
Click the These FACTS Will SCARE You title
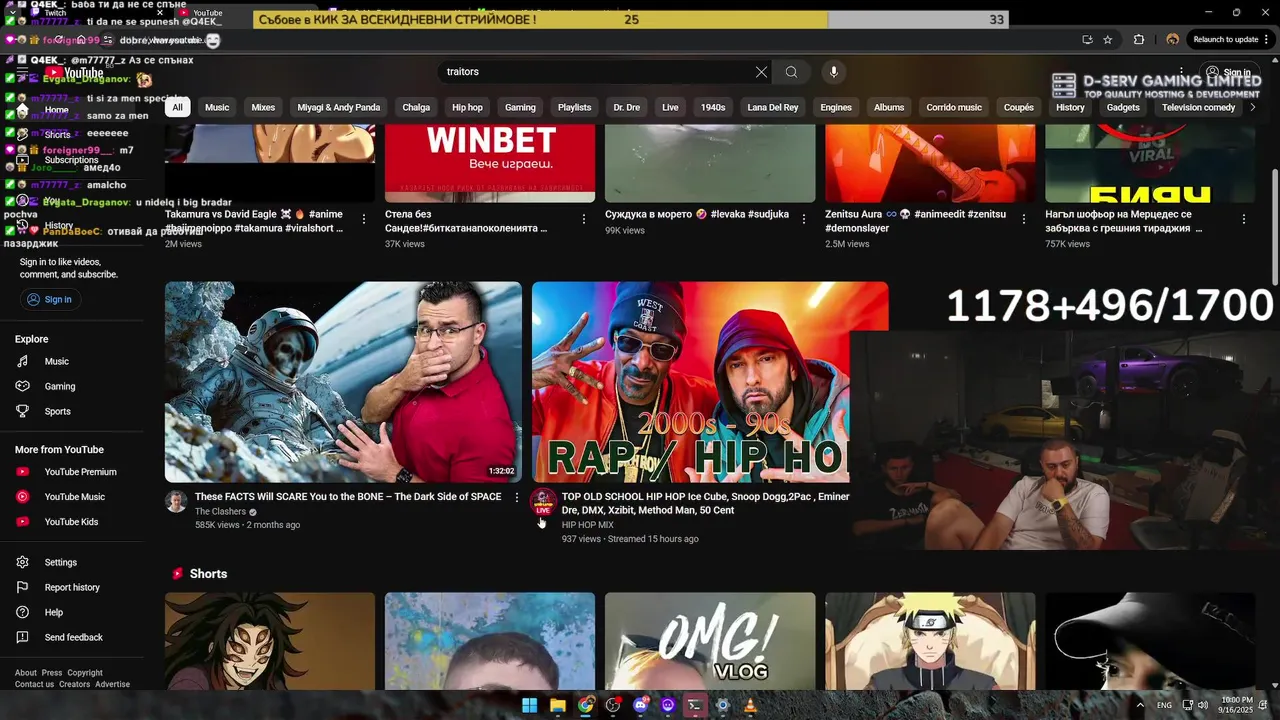(348, 497)
